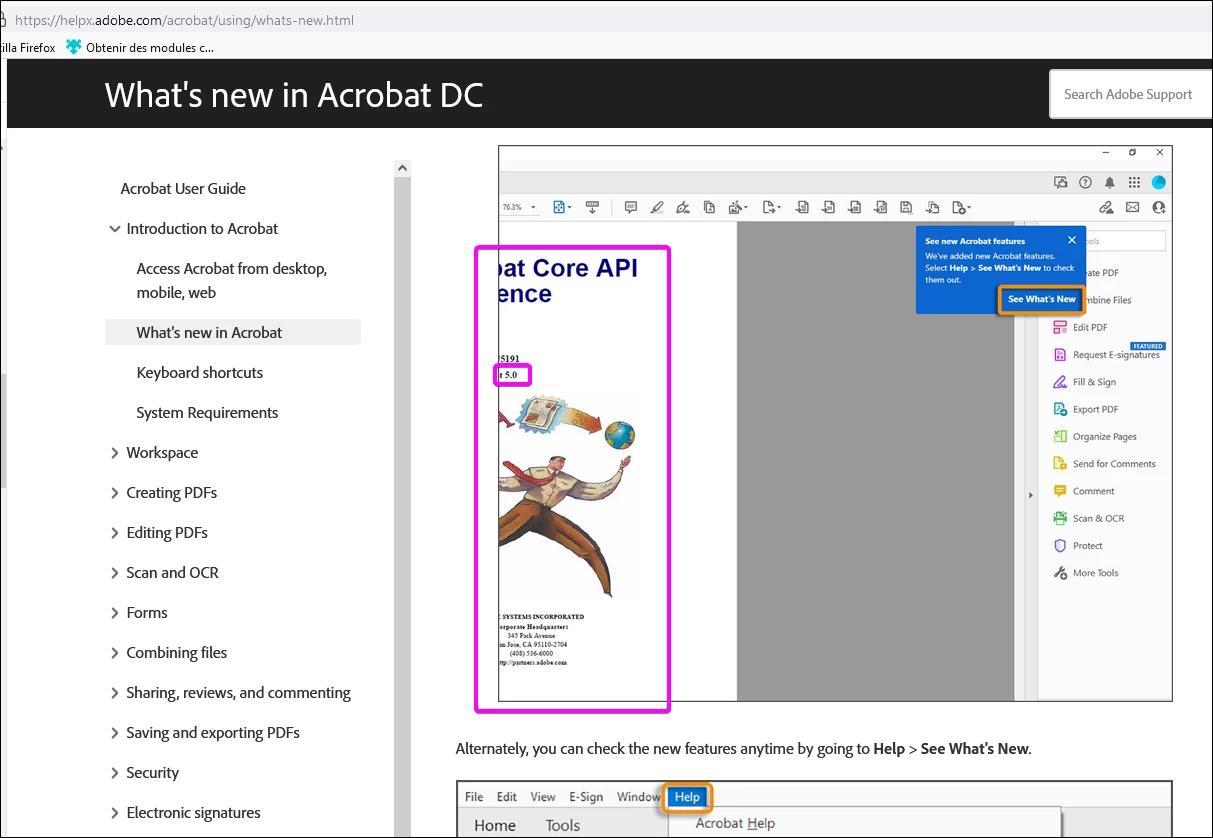Click the help question mark icon
Screen dimensions: 1213x838
click(1086, 182)
